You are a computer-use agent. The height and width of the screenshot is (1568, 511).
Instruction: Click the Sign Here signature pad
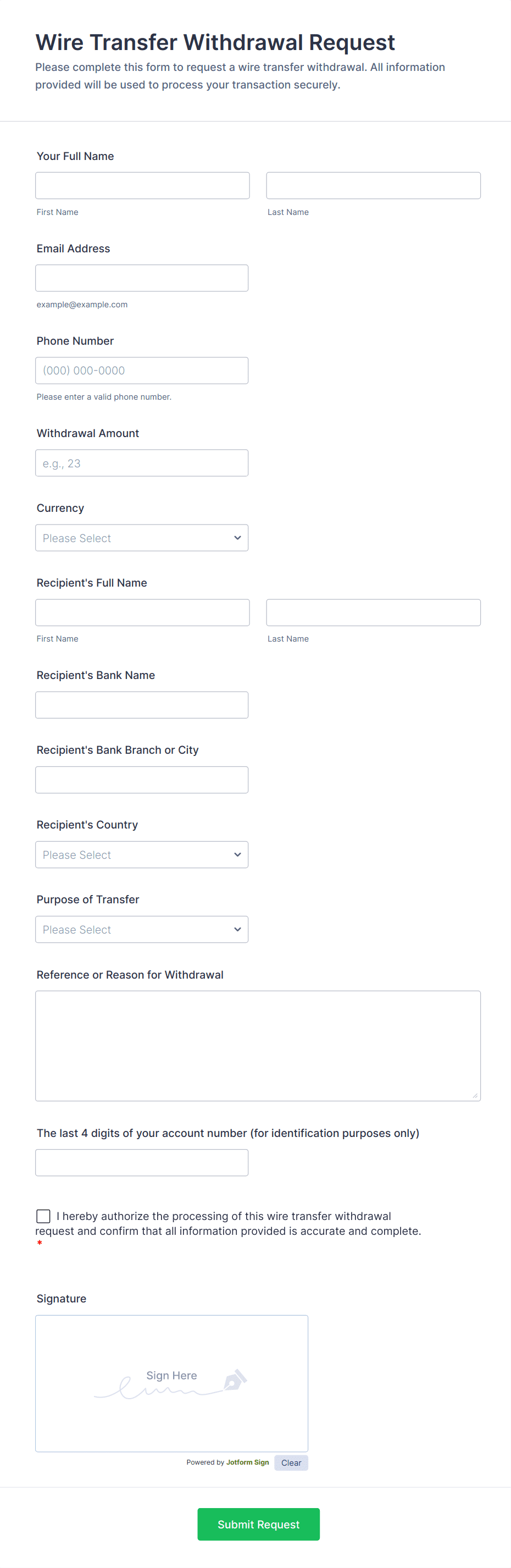pyautogui.click(x=171, y=1400)
